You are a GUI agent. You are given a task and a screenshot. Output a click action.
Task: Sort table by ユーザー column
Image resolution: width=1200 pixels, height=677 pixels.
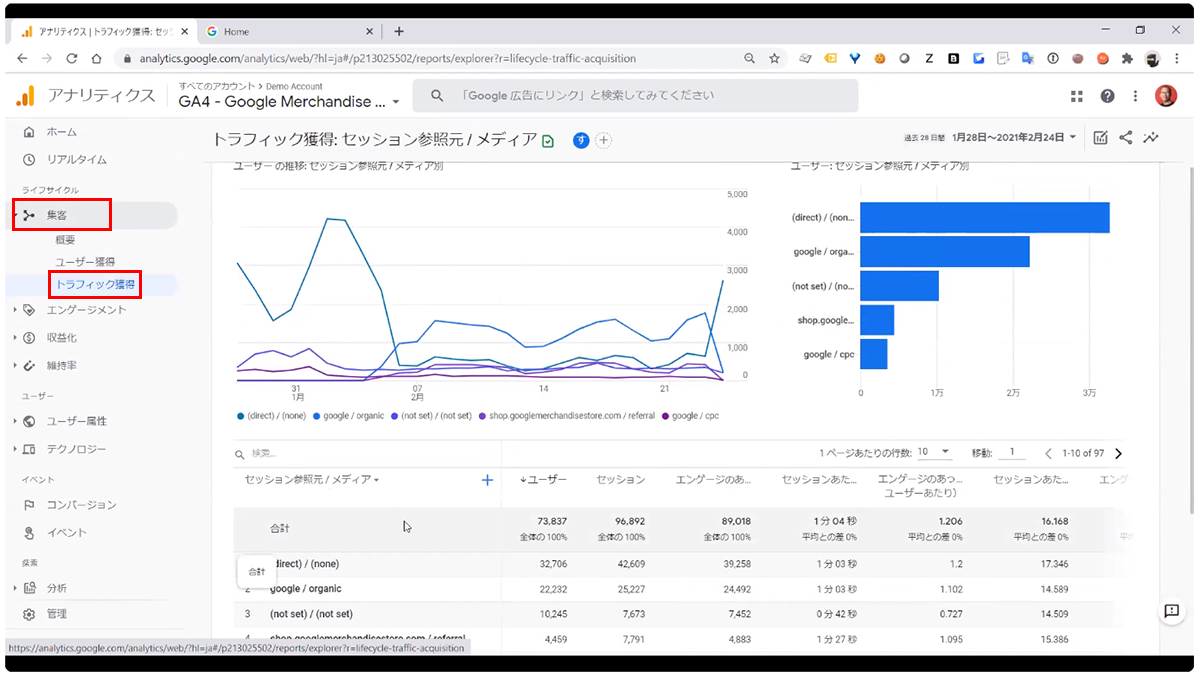pos(544,480)
